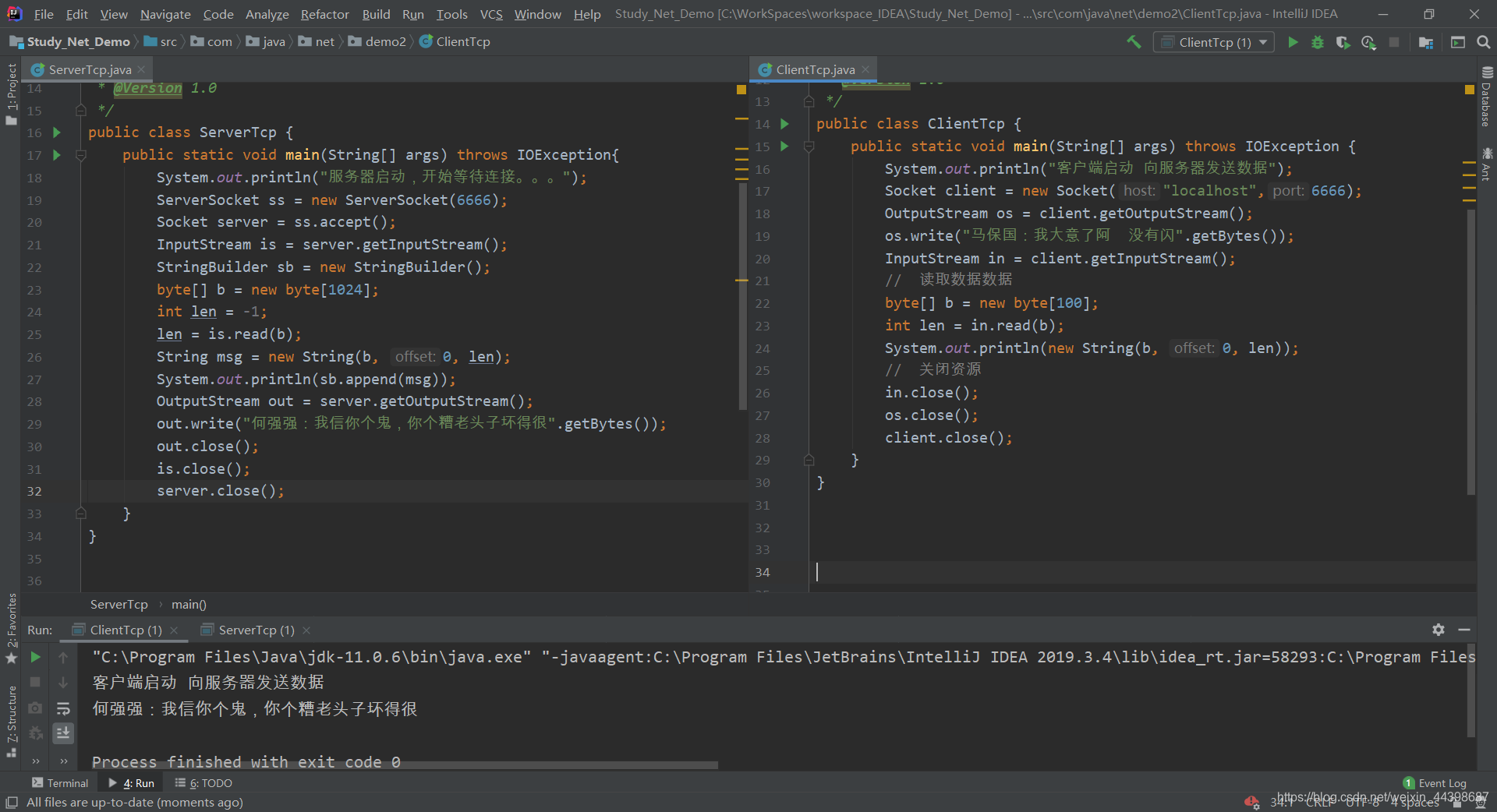
Task: Open the VCS menu
Action: point(491,14)
